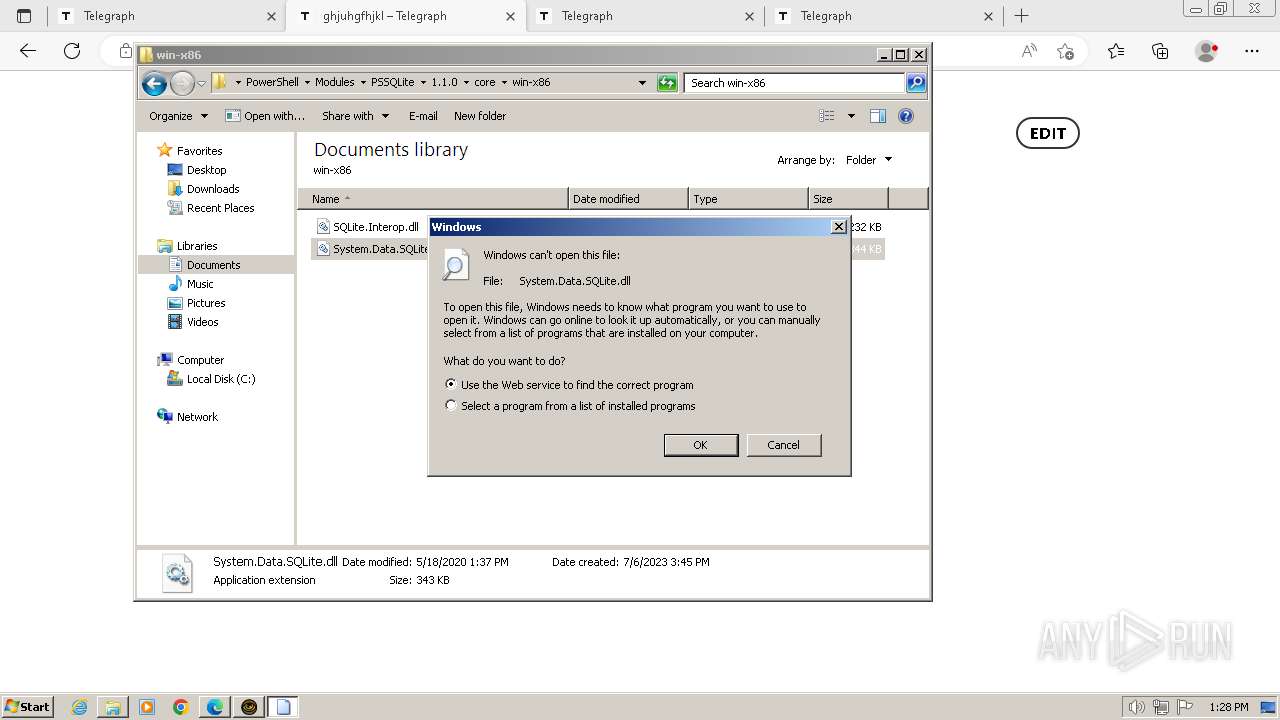Expand PowerShell breadcrumb dropdown arrow

[x=307, y=83]
